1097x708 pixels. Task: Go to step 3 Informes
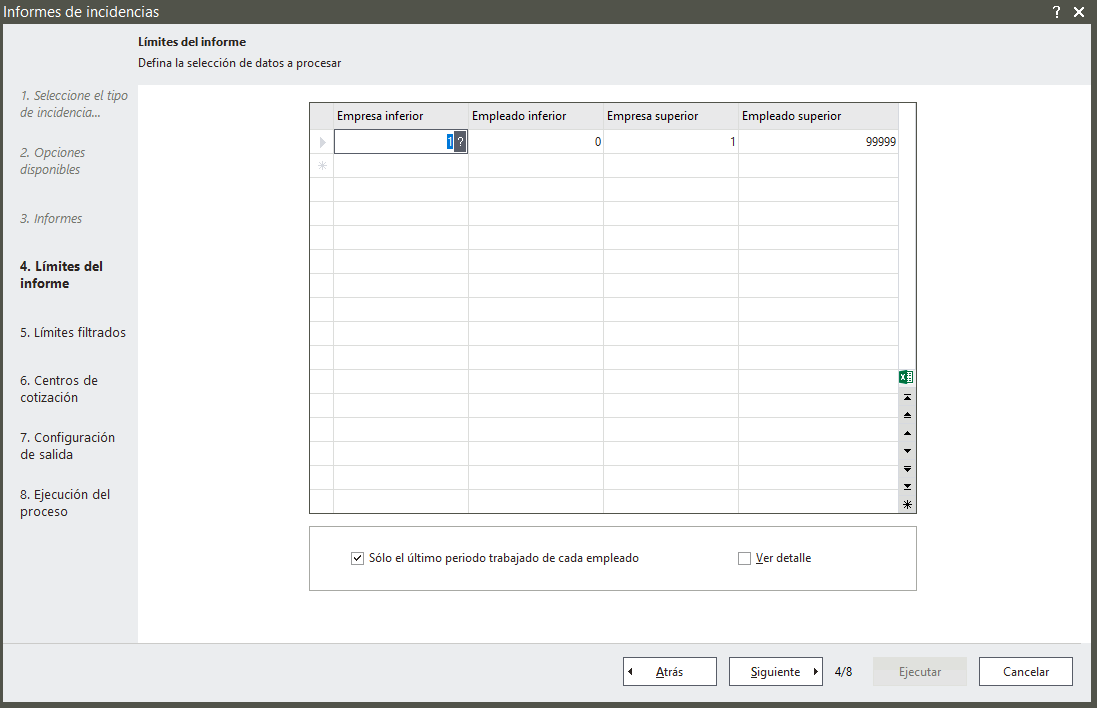[51, 218]
